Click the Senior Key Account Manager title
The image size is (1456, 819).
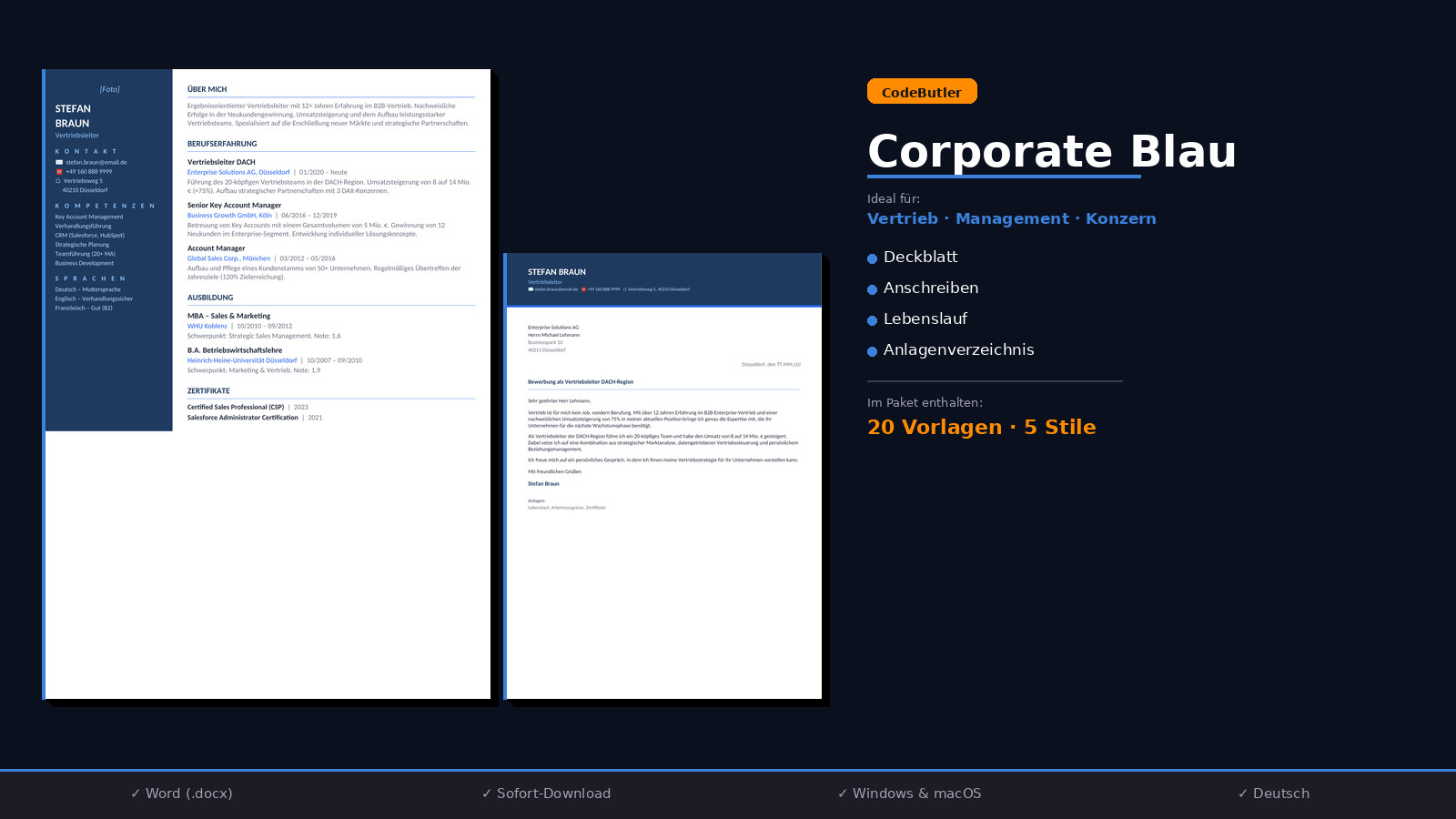[x=235, y=206]
